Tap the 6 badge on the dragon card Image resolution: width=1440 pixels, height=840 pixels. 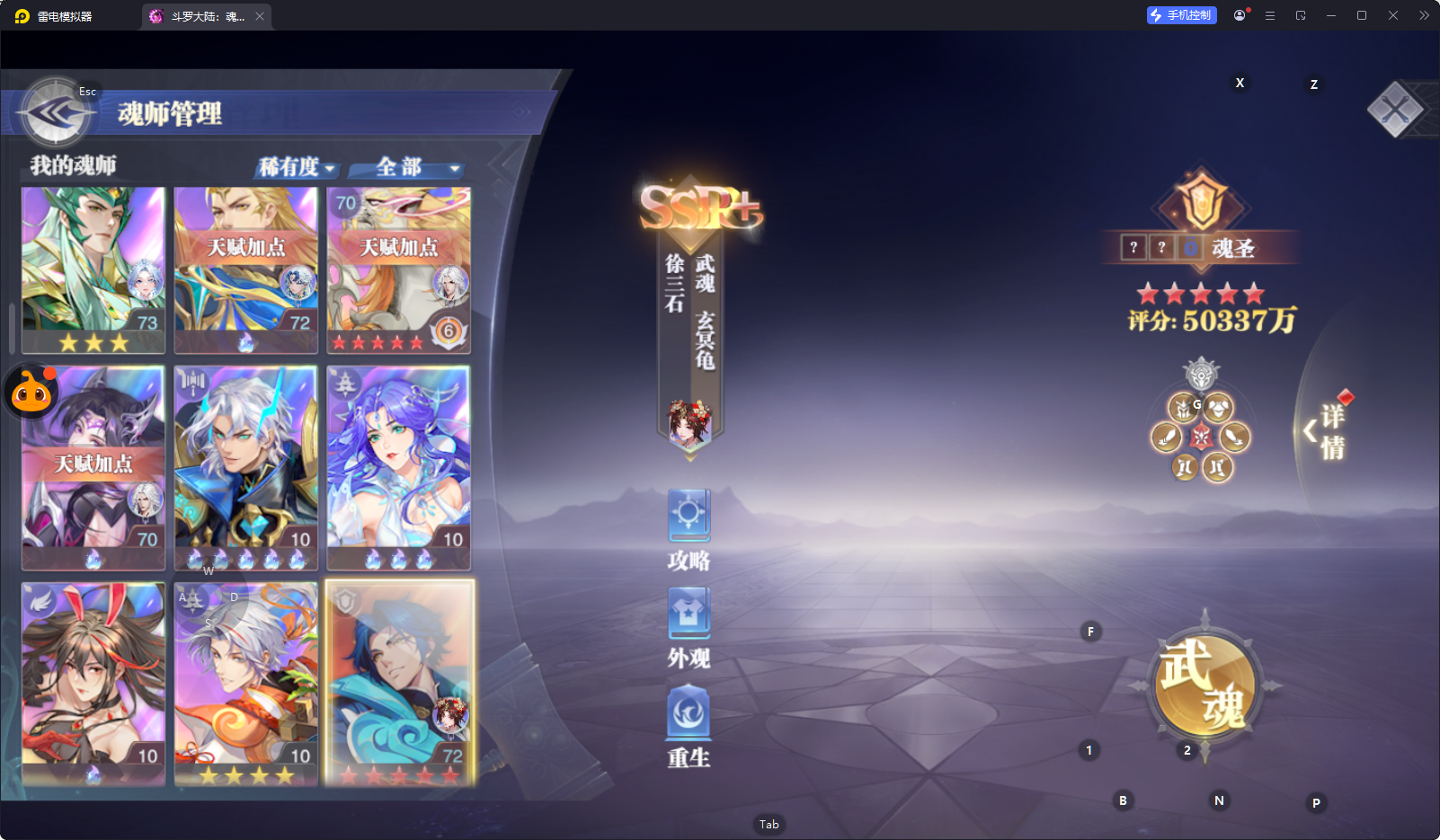click(x=449, y=332)
